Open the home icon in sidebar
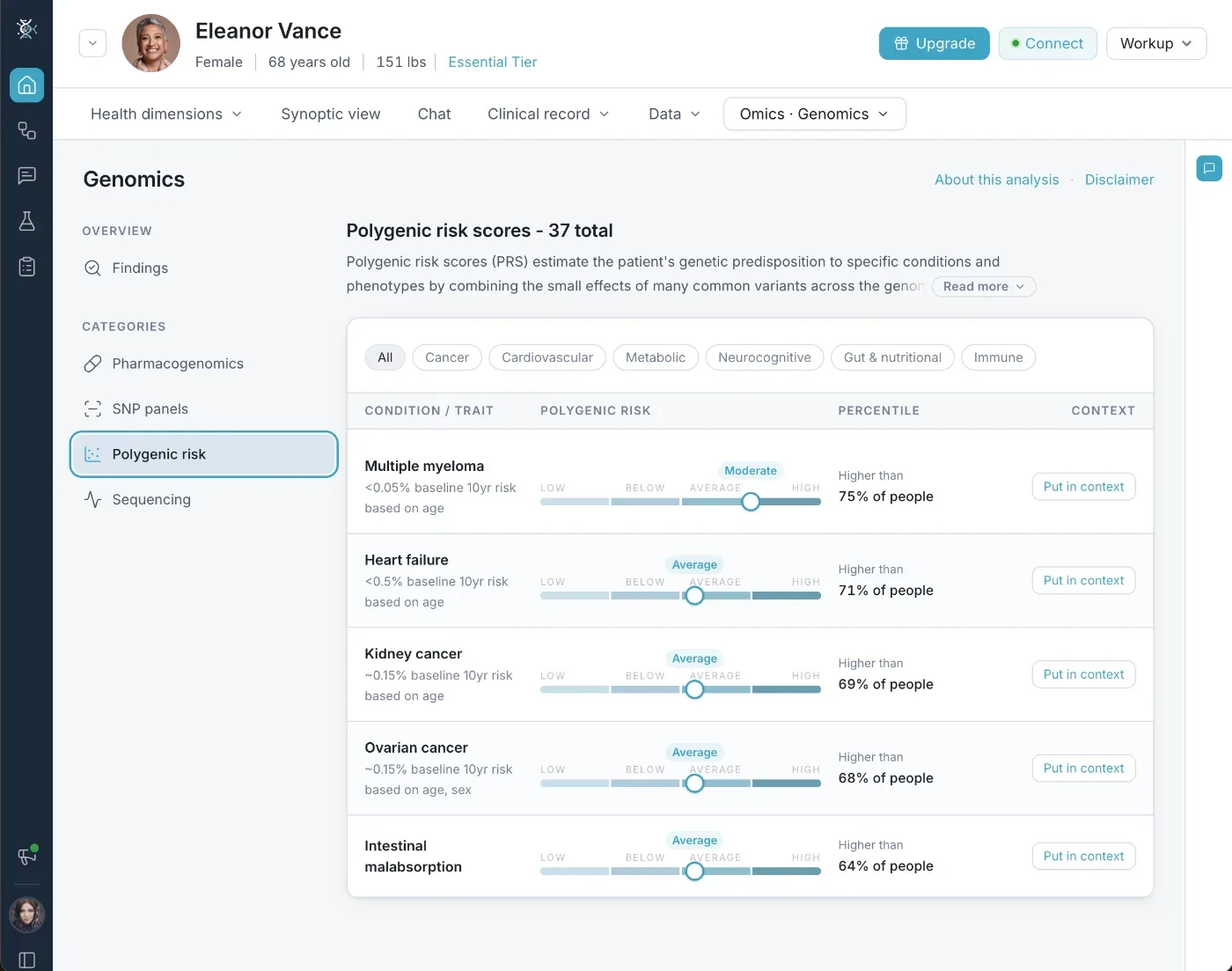This screenshot has width=1232, height=971. click(x=26, y=85)
